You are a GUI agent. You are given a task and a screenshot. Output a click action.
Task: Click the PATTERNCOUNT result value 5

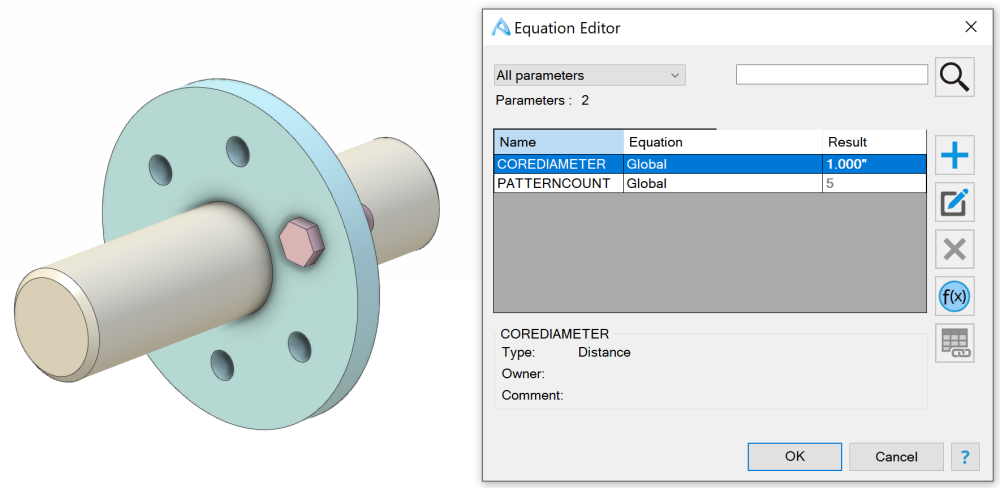point(830,184)
